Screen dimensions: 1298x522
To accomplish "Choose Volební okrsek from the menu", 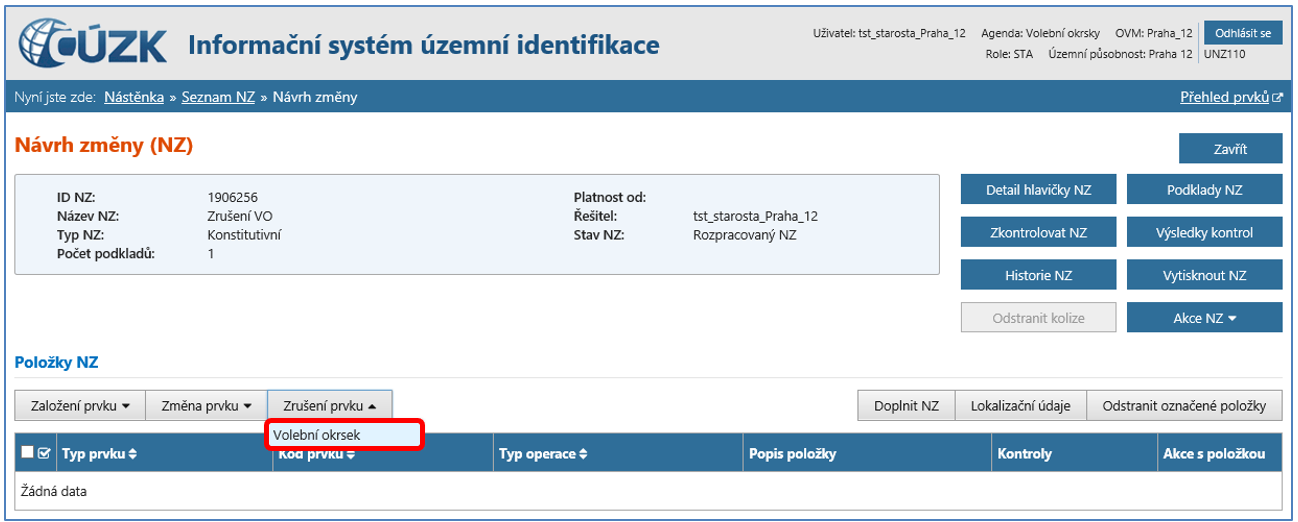I will pyautogui.click(x=316, y=435).
